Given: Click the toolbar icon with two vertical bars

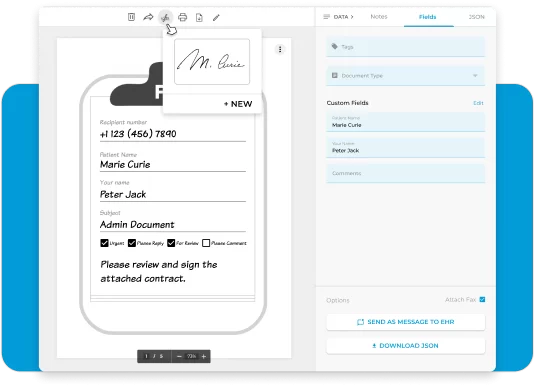Looking at the screenshot, I should coord(131,17).
